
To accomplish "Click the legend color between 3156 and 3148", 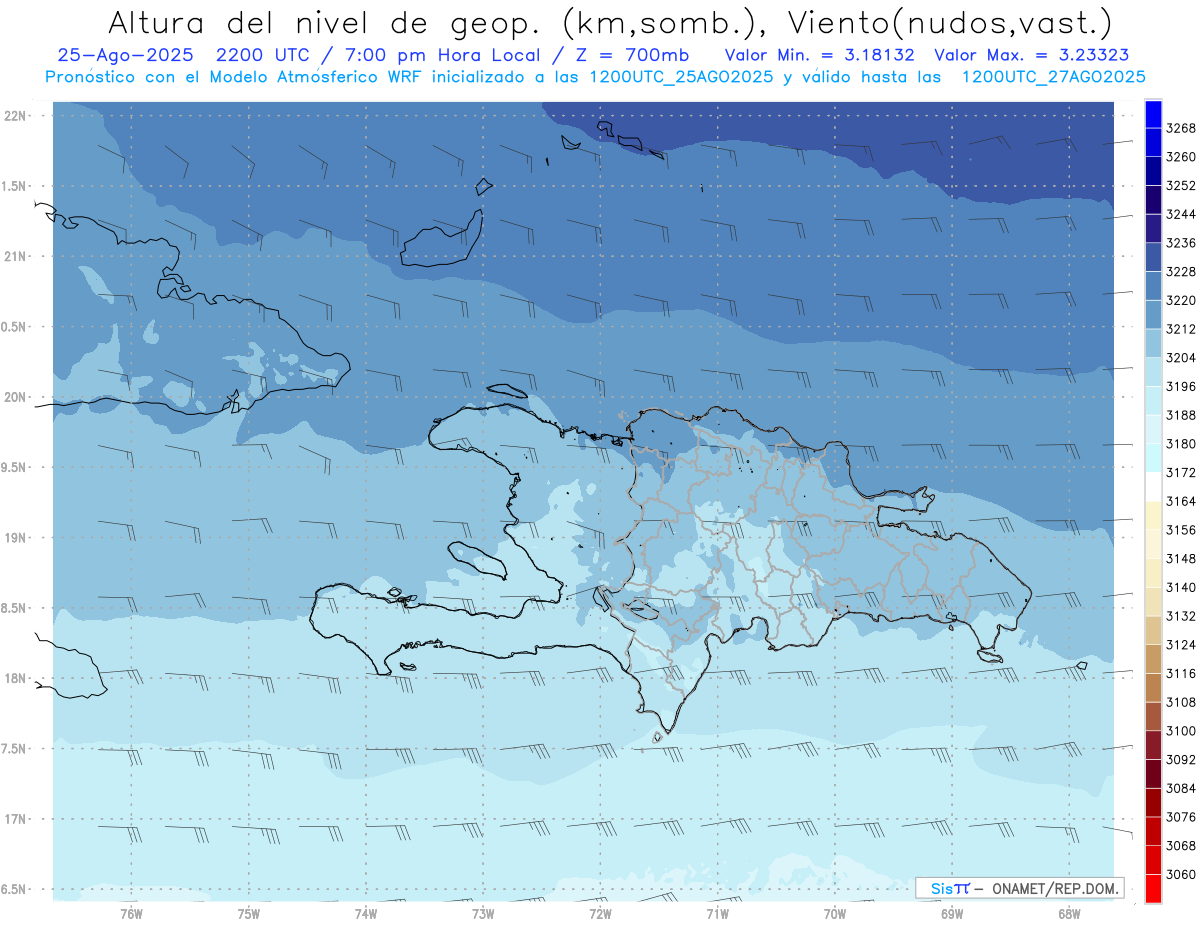I will click(1153, 545).
